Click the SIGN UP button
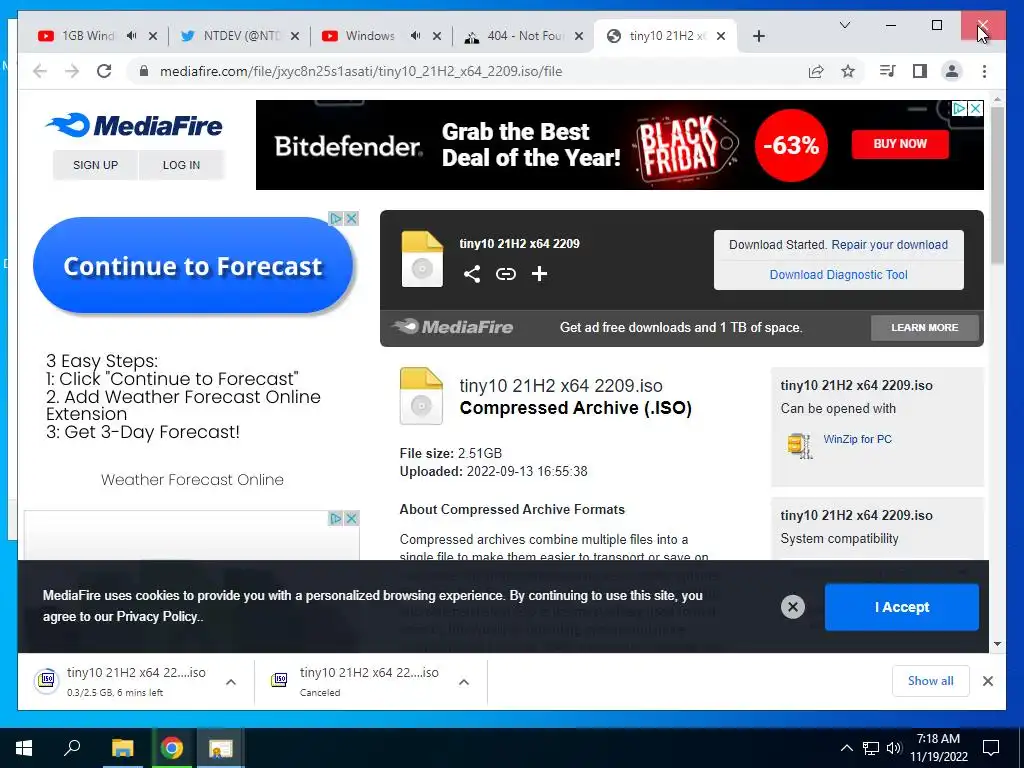 (x=95, y=165)
